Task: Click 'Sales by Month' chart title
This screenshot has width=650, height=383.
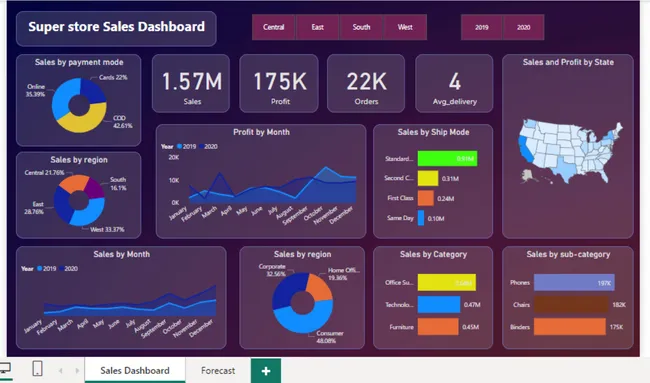Action: [121, 254]
